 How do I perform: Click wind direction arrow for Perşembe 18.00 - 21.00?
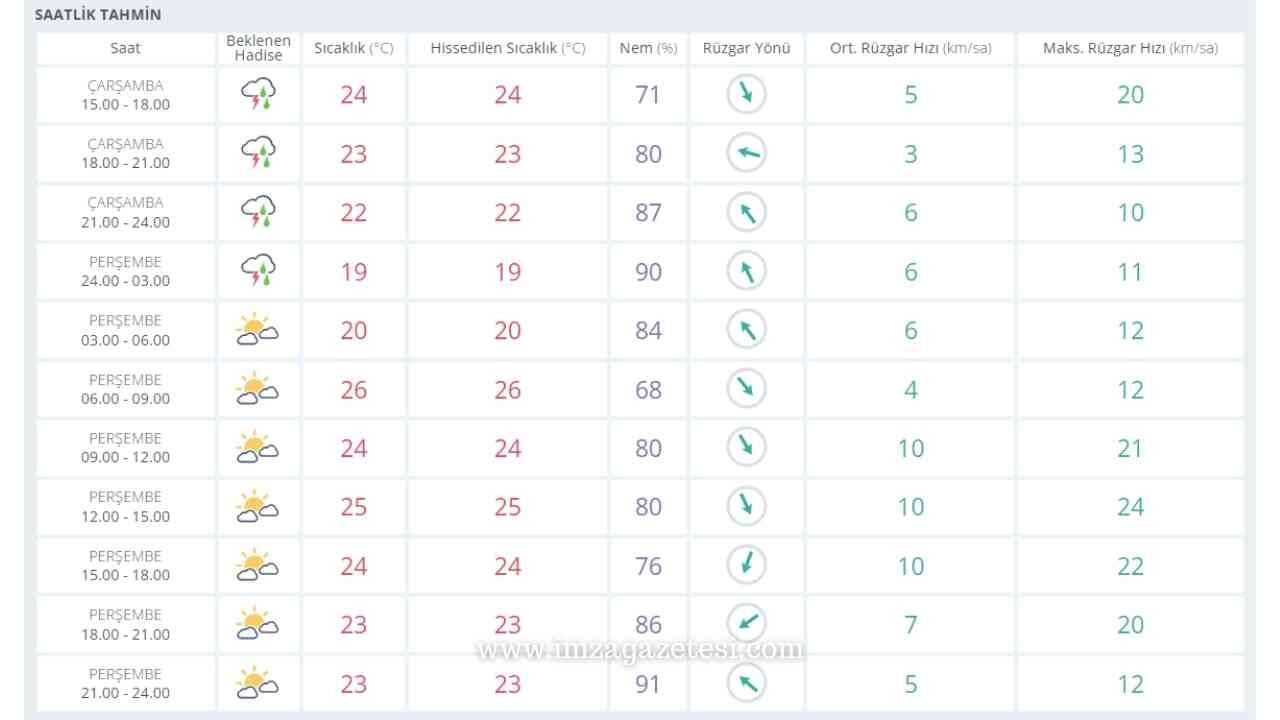pos(746,624)
